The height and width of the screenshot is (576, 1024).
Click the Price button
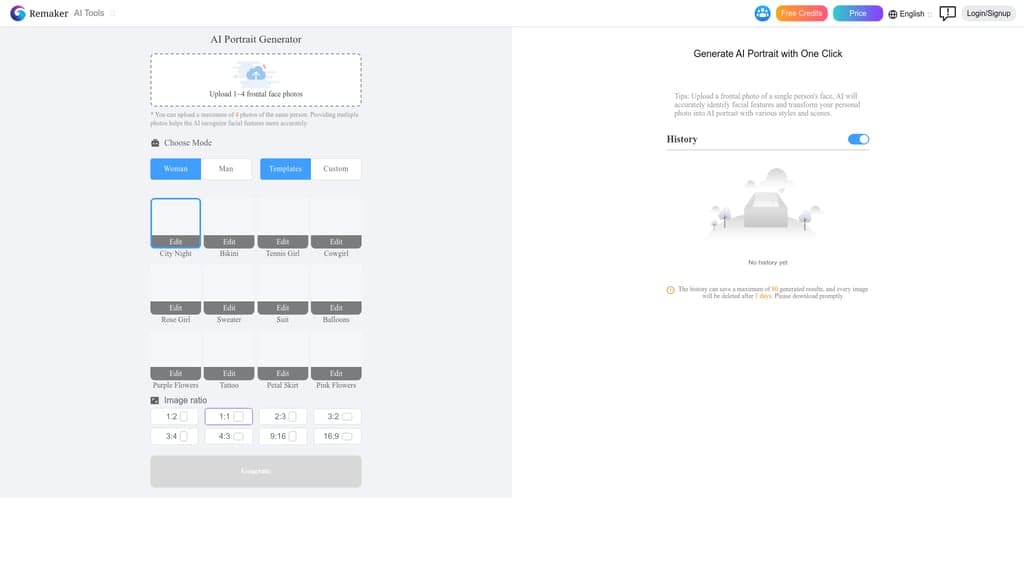click(x=858, y=13)
